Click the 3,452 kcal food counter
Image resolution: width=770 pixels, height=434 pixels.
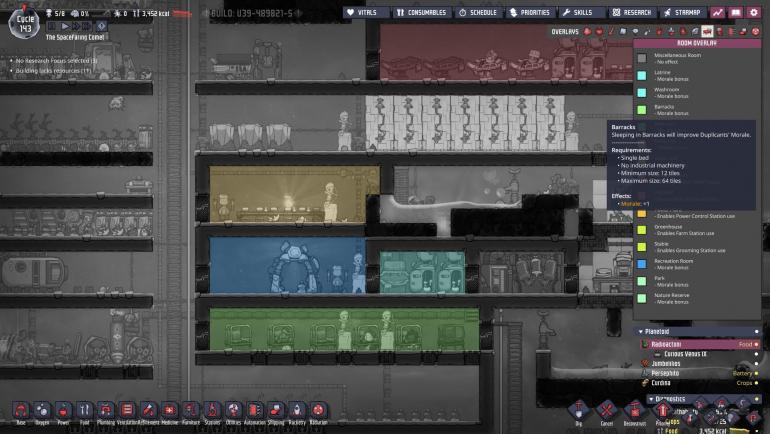pos(152,13)
